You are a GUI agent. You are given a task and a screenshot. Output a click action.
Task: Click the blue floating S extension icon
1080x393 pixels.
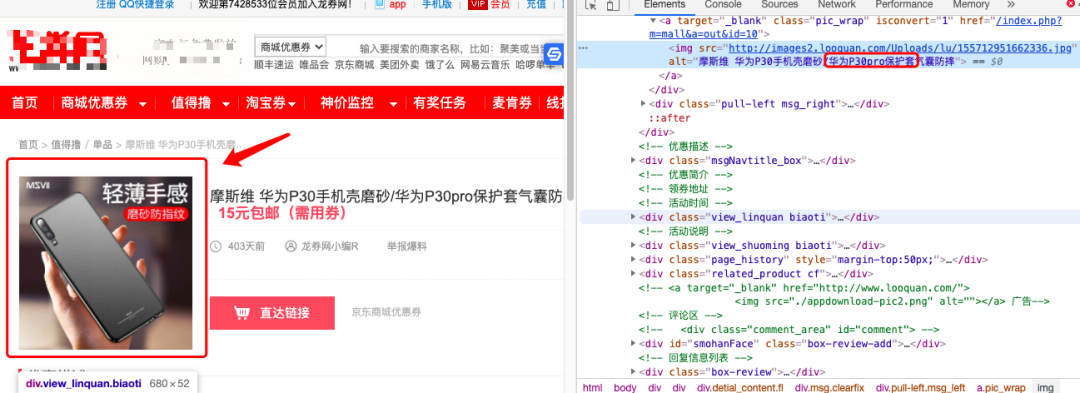tap(554, 55)
